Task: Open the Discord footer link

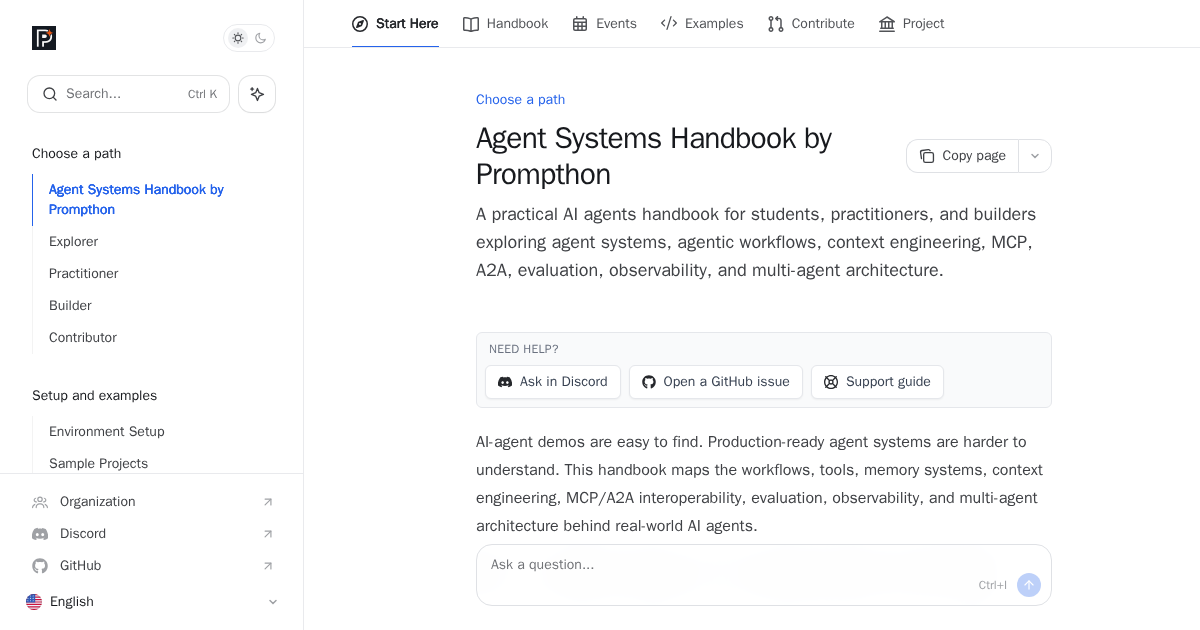Action: pos(154,534)
